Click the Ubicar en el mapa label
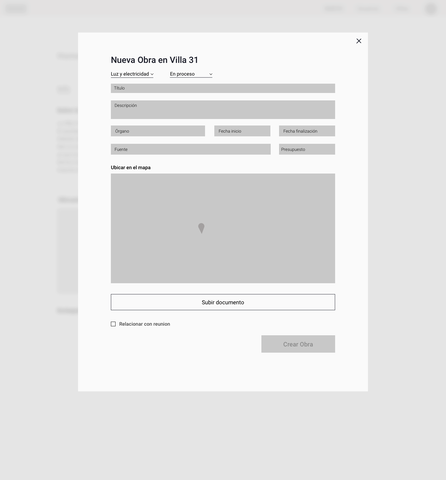Viewport: 446px width, 480px height. tap(131, 167)
